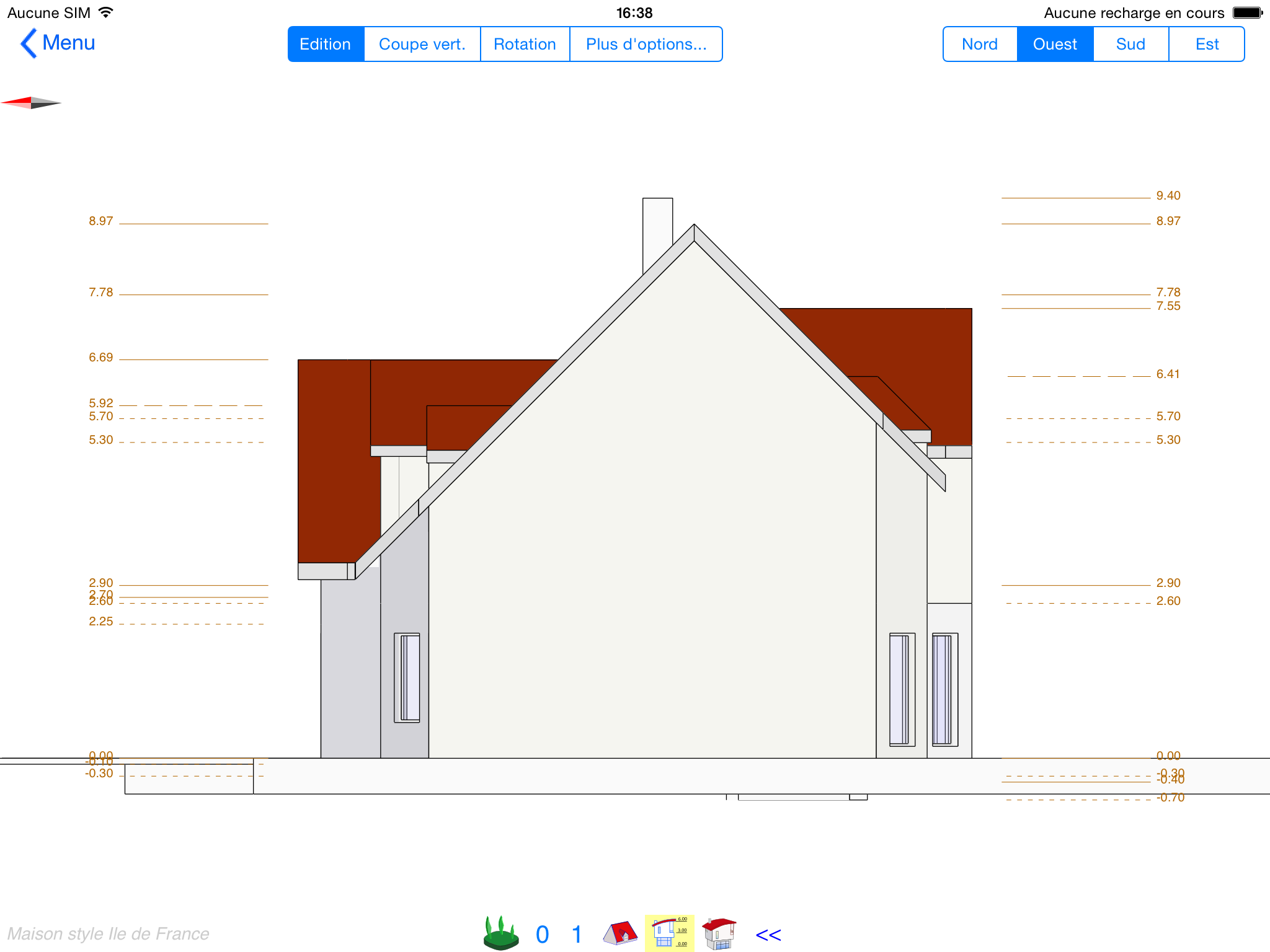Open the red roof editing view
This screenshot has width=1270, height=952.
tap(619, 933)
